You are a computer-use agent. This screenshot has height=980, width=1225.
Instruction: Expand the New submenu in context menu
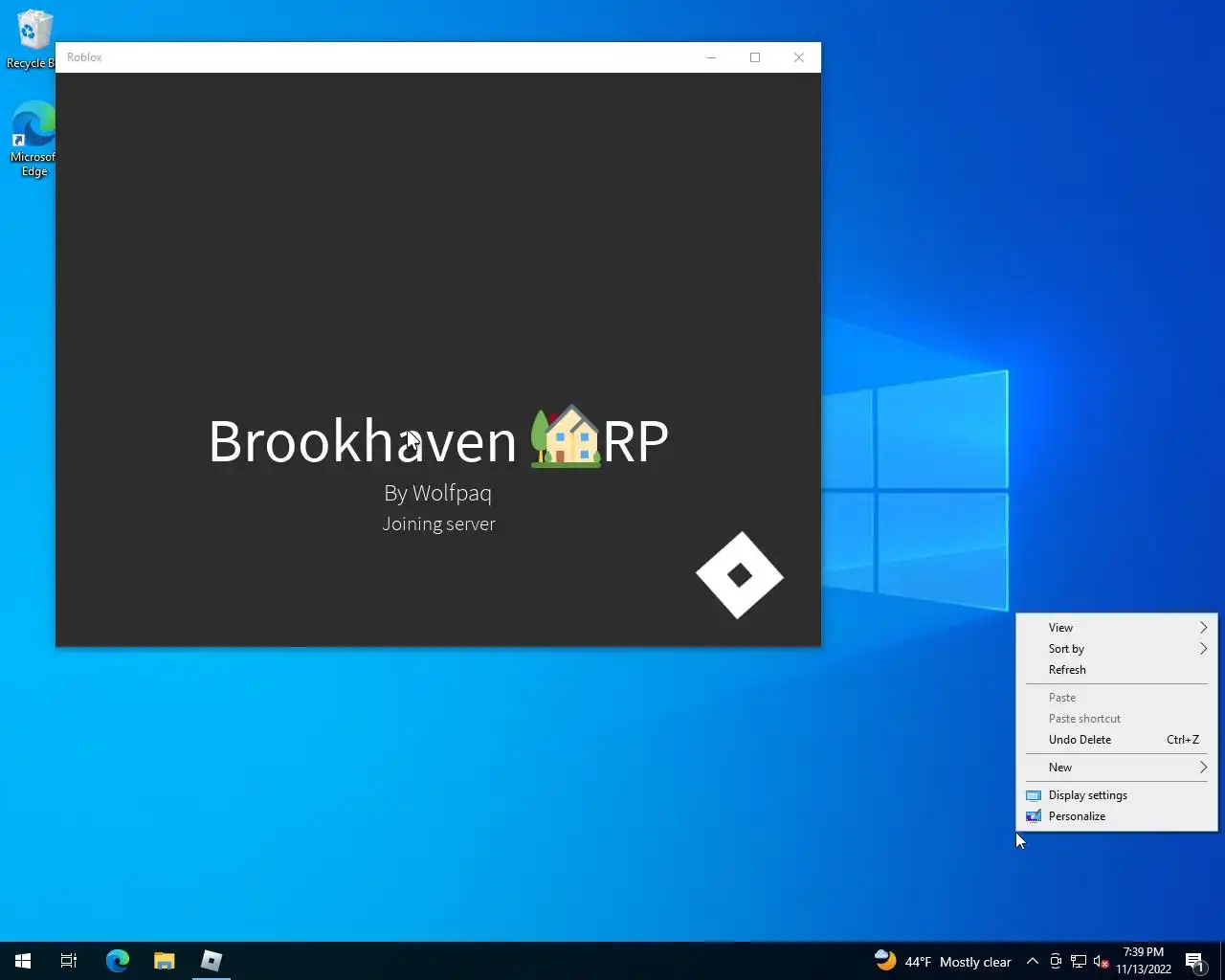1117,768
